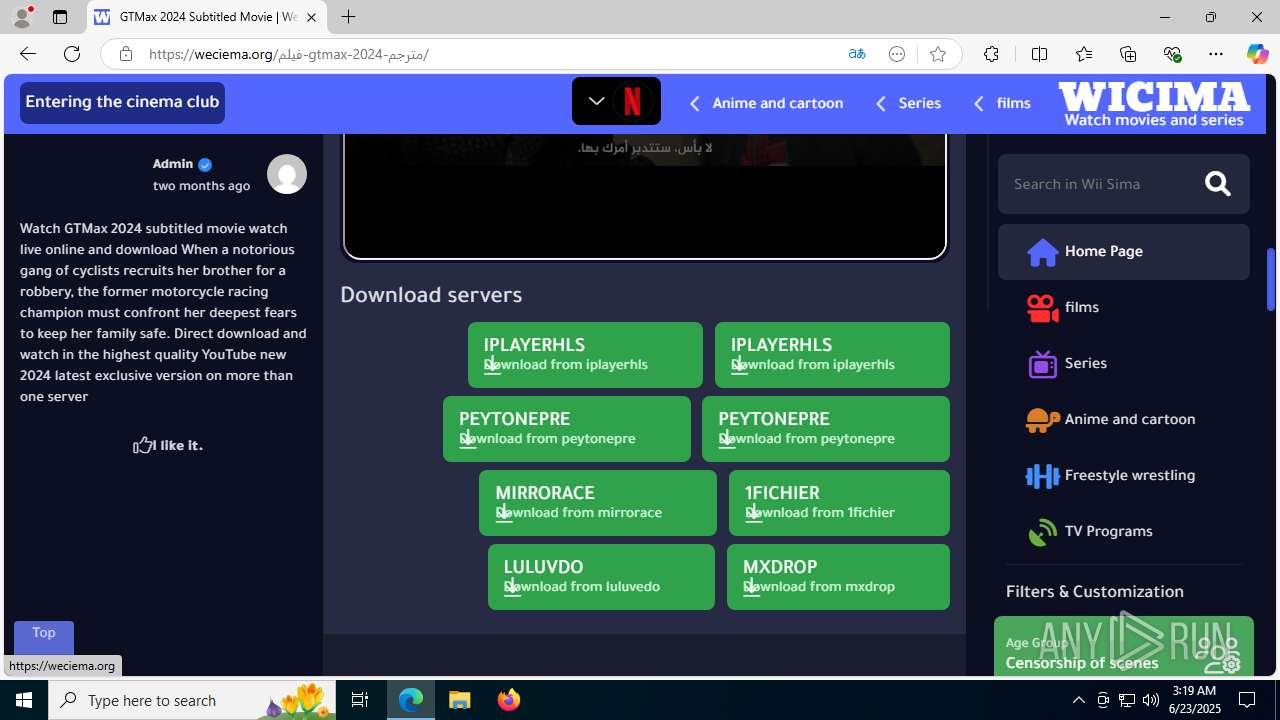Select the GTMax 2024 Subtitled Movie tab
1280x720 pixels.
click(207, 17)
